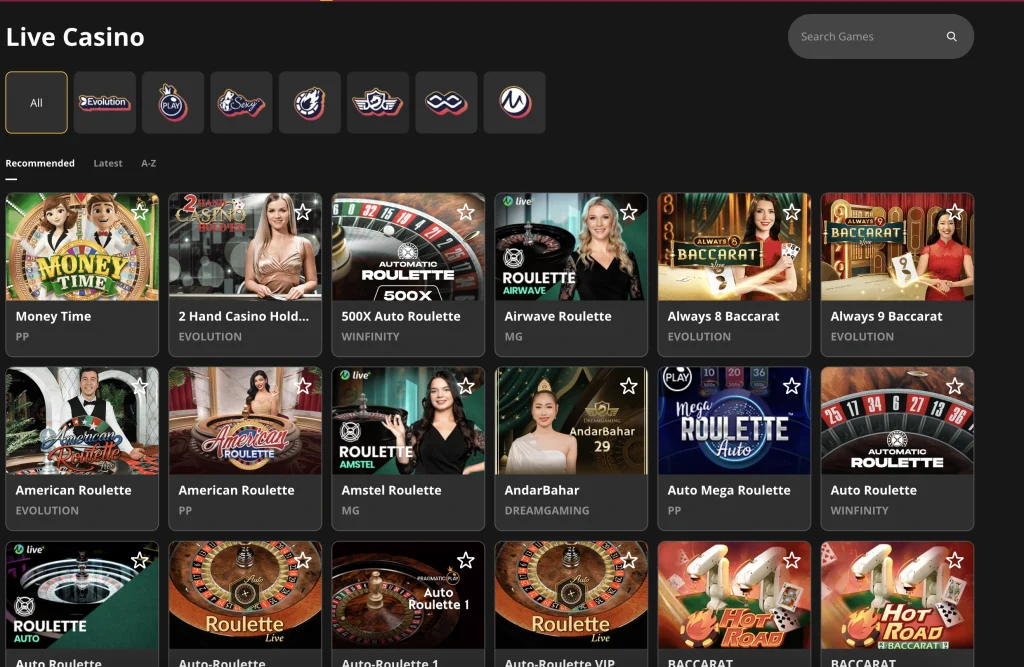This screenshot has height=667, width=1024.
Task: Open the Sexy Gaming provider filter
Action: tap(240, 102)
